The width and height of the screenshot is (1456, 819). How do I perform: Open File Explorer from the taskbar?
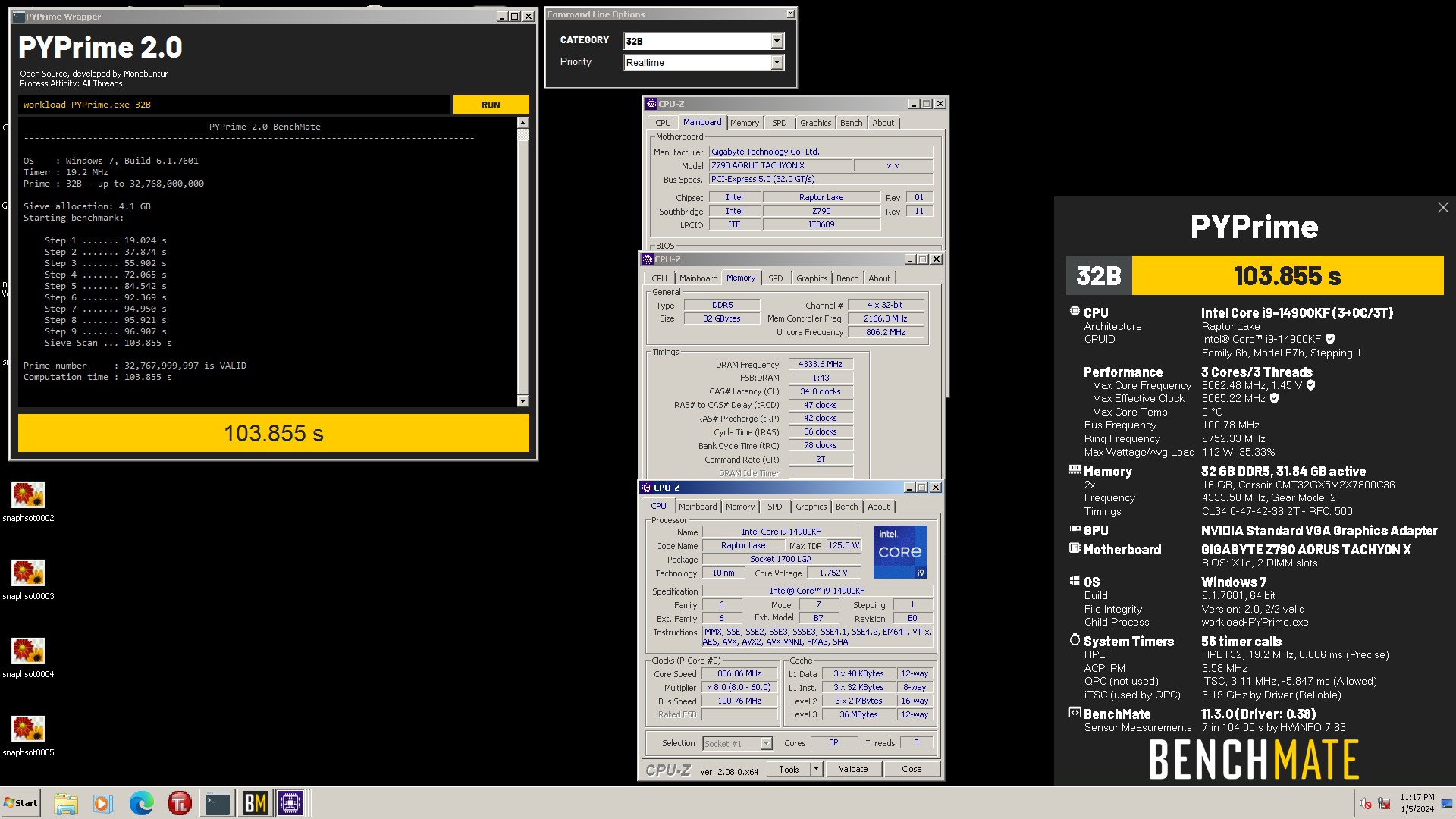[66, 803]
